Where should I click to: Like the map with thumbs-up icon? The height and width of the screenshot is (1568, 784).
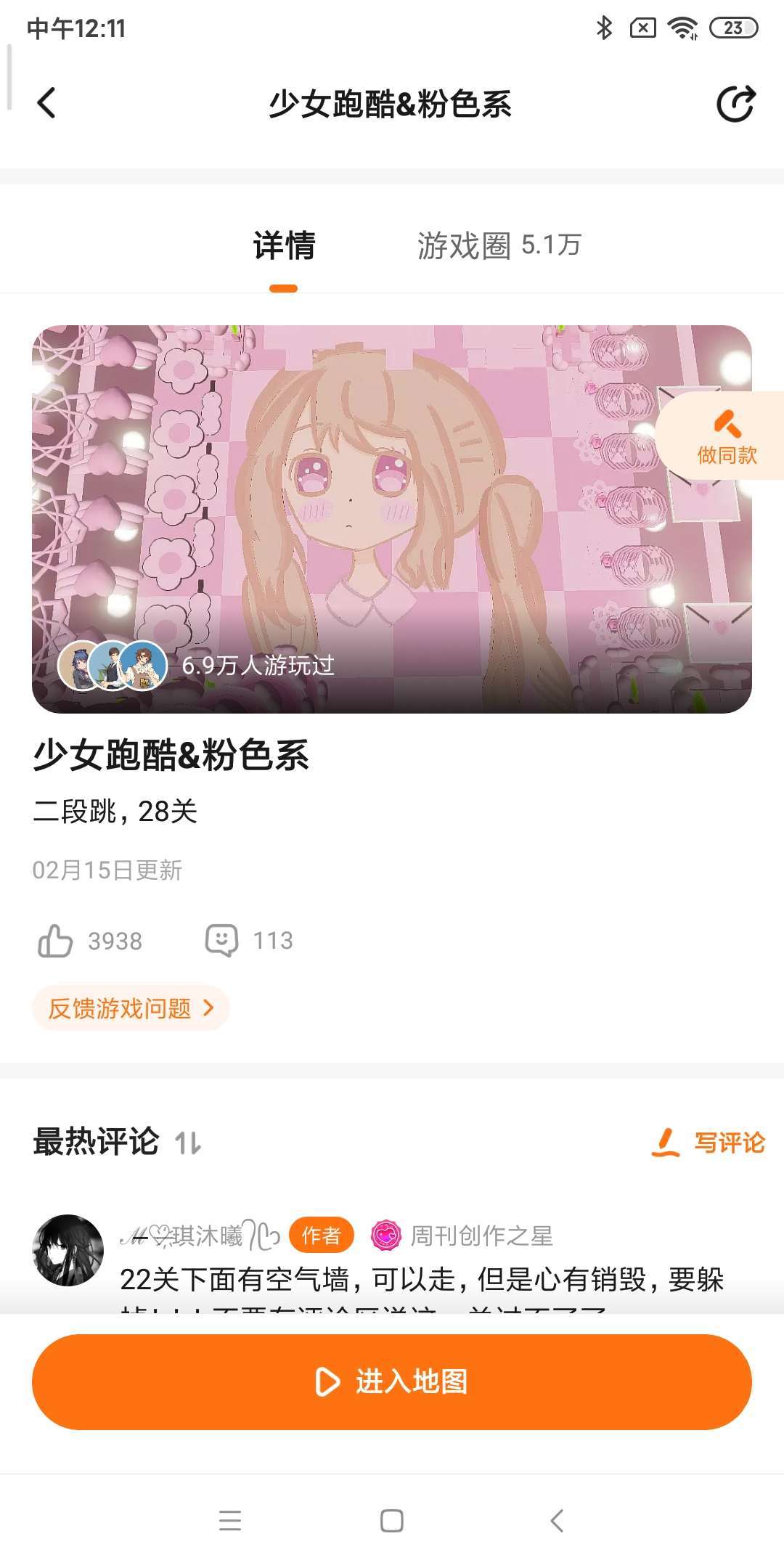coord(55,941)
